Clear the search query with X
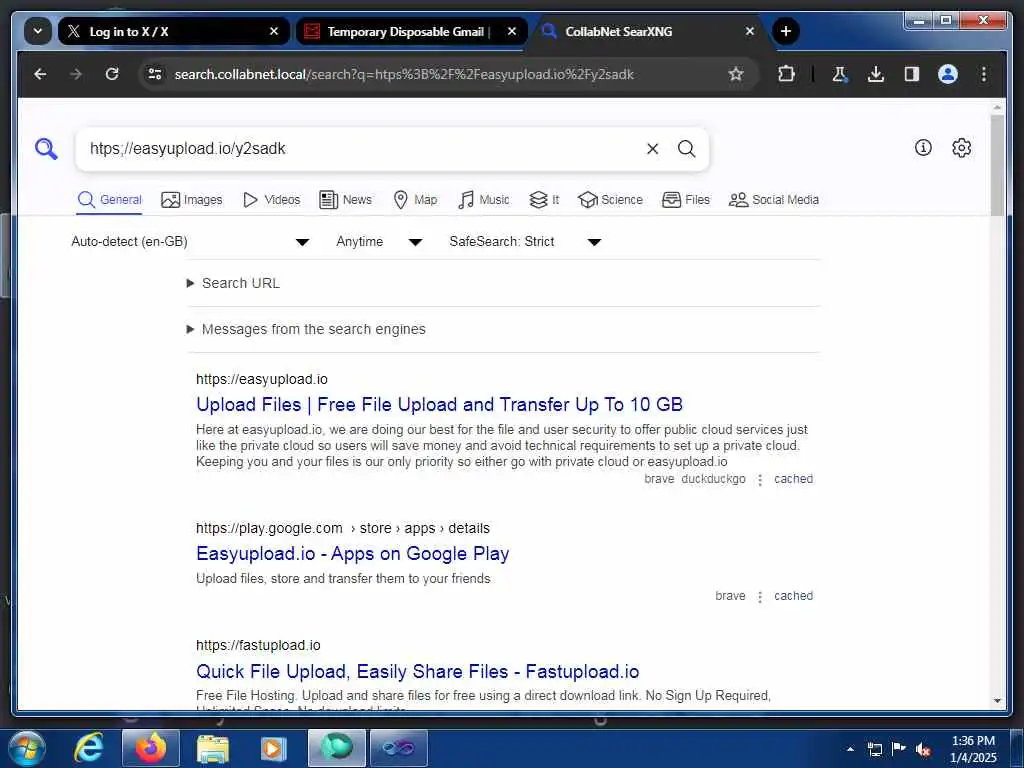 click(x=652, y=149)
